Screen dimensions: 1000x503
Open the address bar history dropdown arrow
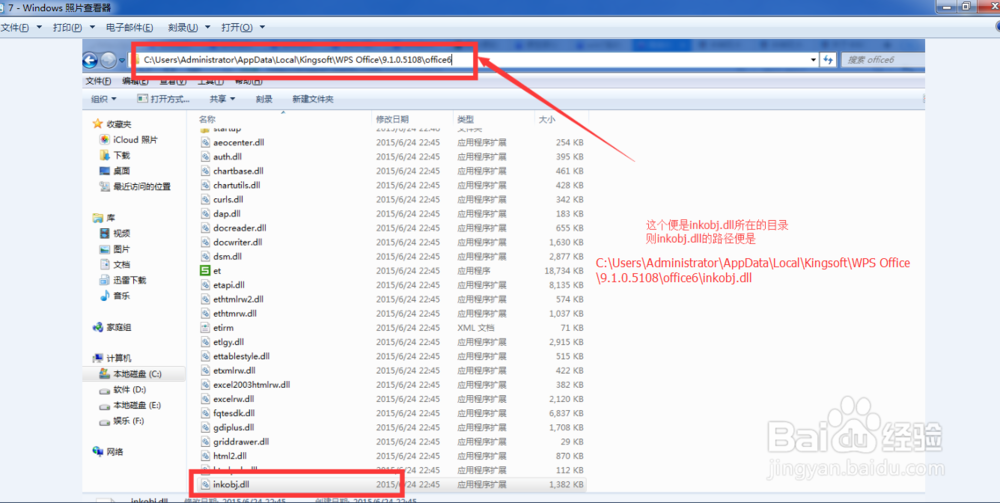[x=813, y=59]
